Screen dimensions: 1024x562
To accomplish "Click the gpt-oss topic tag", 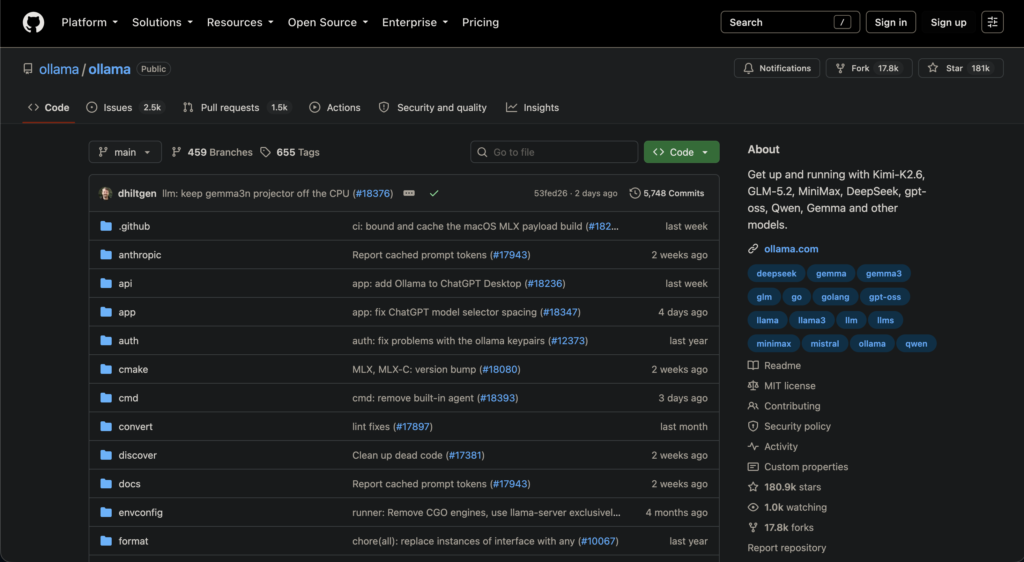I will 884,297.
